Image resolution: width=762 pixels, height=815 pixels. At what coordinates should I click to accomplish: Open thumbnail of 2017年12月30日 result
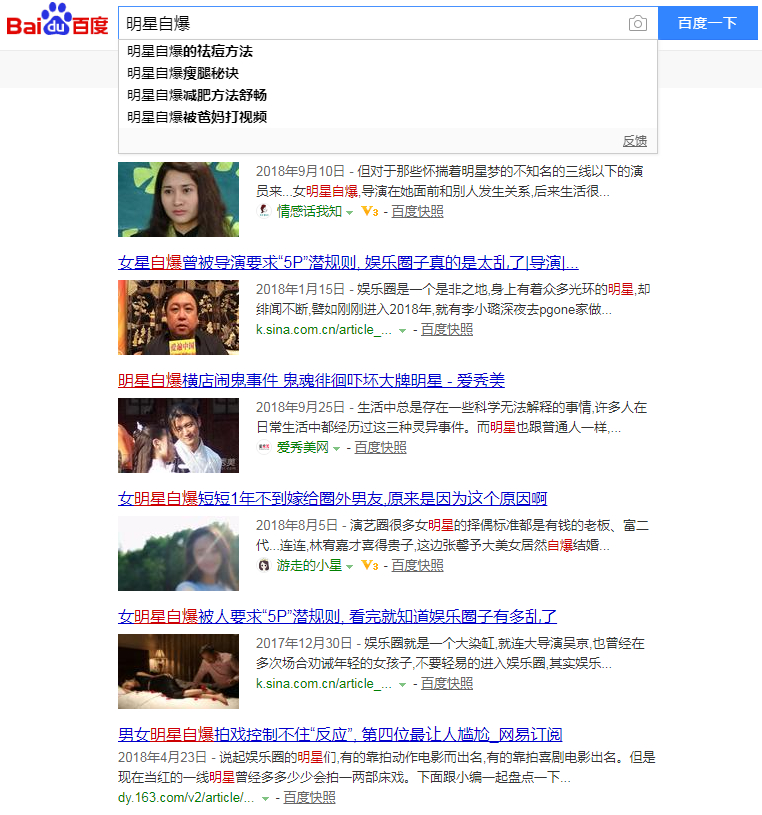(178, 672)
